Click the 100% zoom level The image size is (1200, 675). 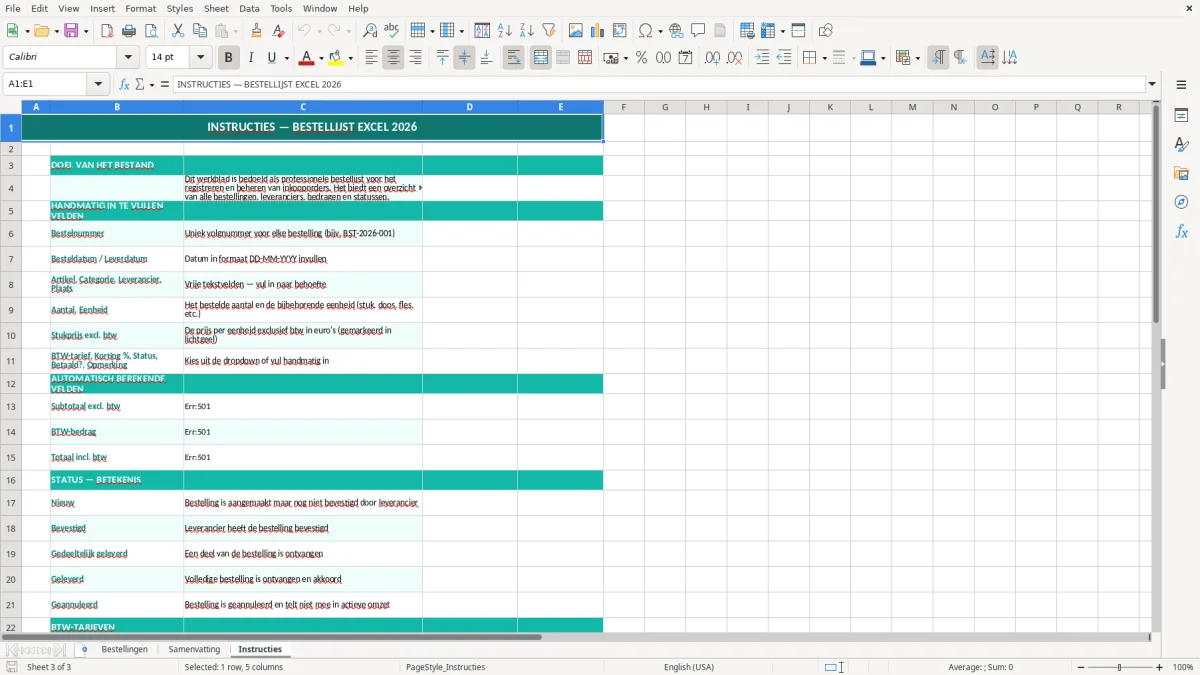pyautogui.click(x=1183, y=667)
